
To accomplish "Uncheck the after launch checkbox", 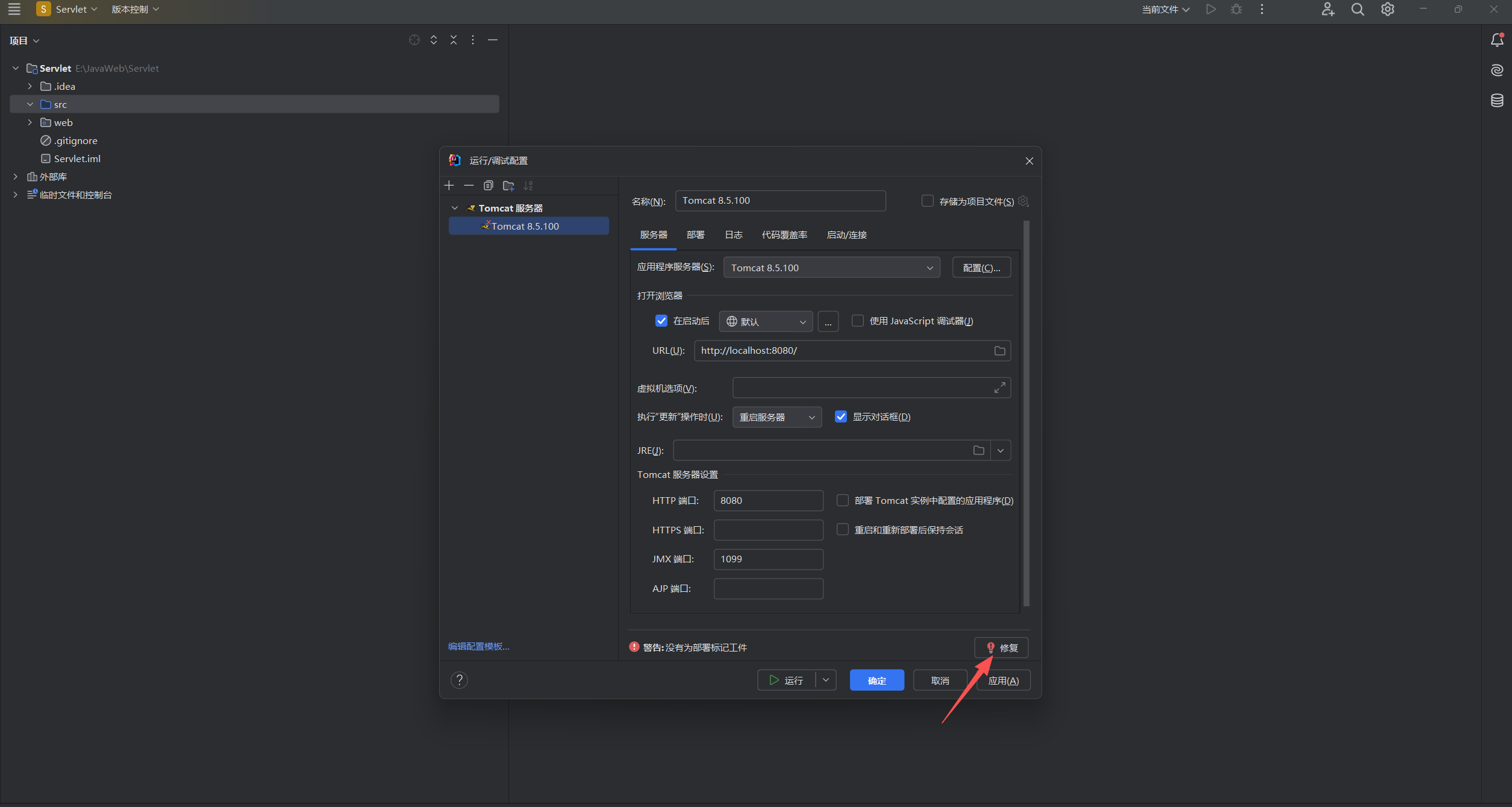I will point(661,321).
